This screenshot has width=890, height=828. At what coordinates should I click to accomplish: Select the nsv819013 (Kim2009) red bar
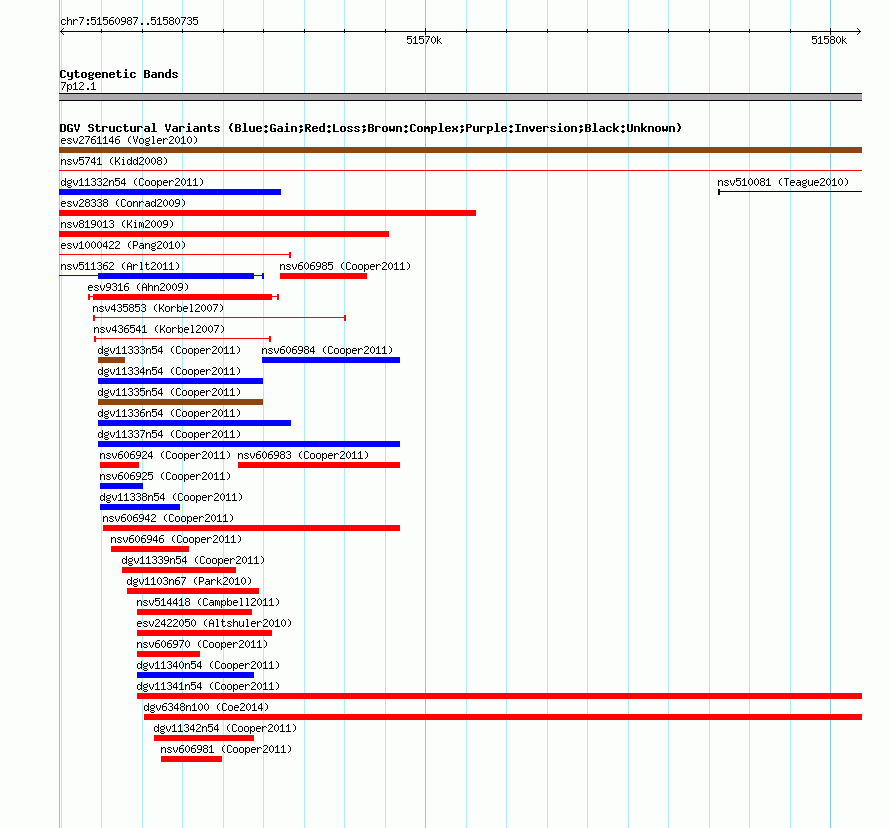coord(224,234)
